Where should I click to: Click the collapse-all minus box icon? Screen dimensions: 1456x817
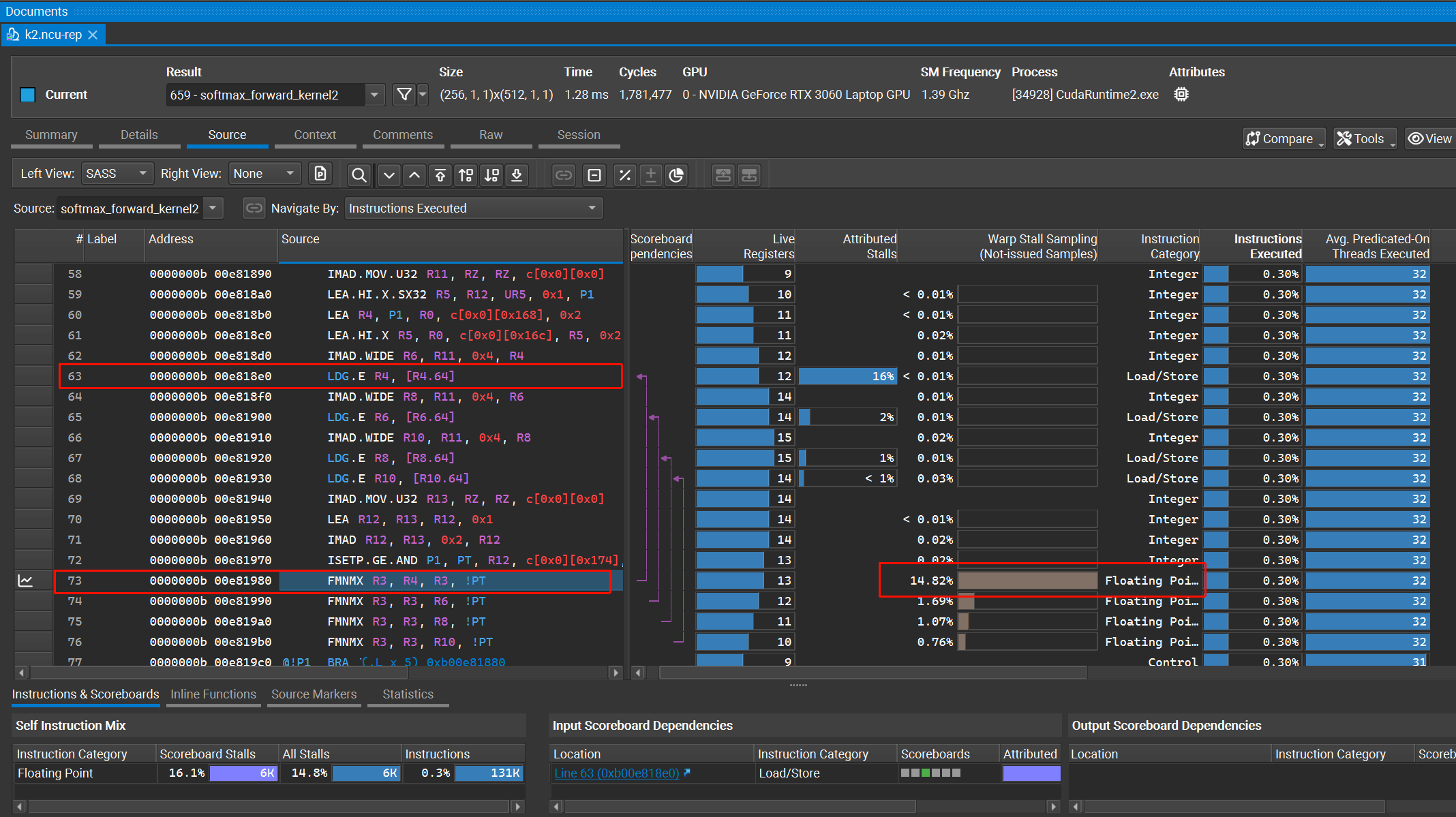tap(594, 175)
